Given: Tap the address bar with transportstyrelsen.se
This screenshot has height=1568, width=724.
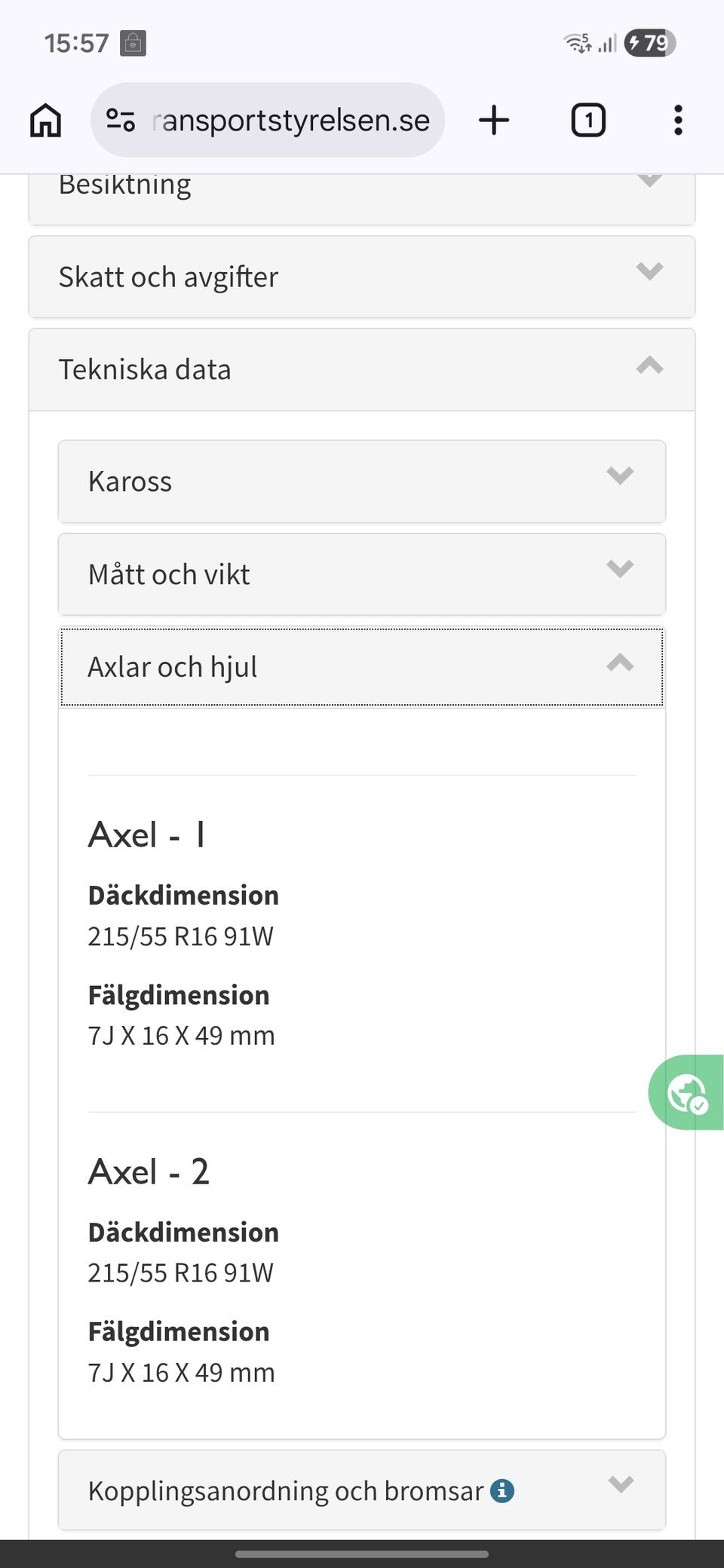Looking at the screenshot, I should click(268, 121).
